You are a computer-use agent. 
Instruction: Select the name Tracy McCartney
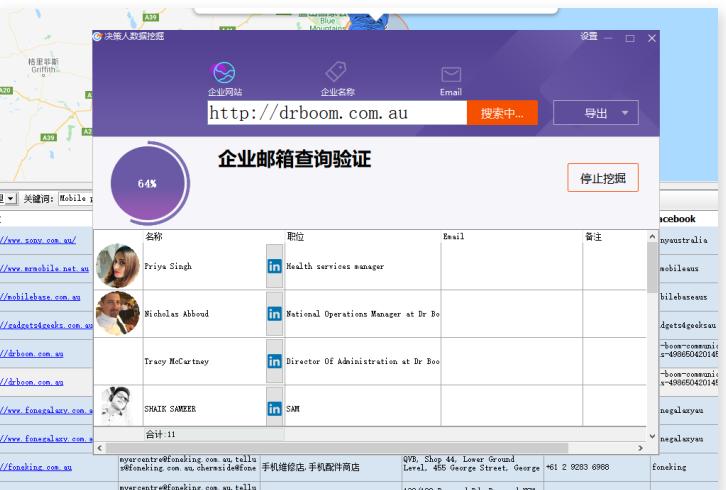pyautogui.click(x=176, y=361)
